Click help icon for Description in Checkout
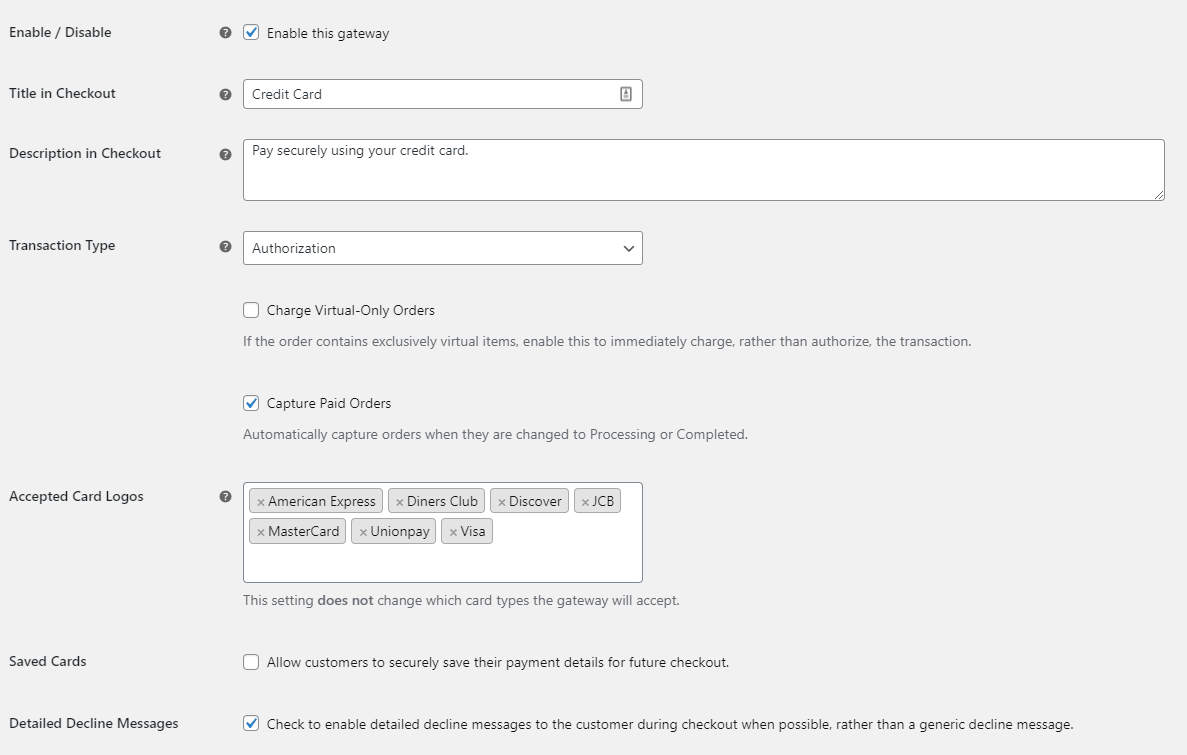 coord(225,154)
